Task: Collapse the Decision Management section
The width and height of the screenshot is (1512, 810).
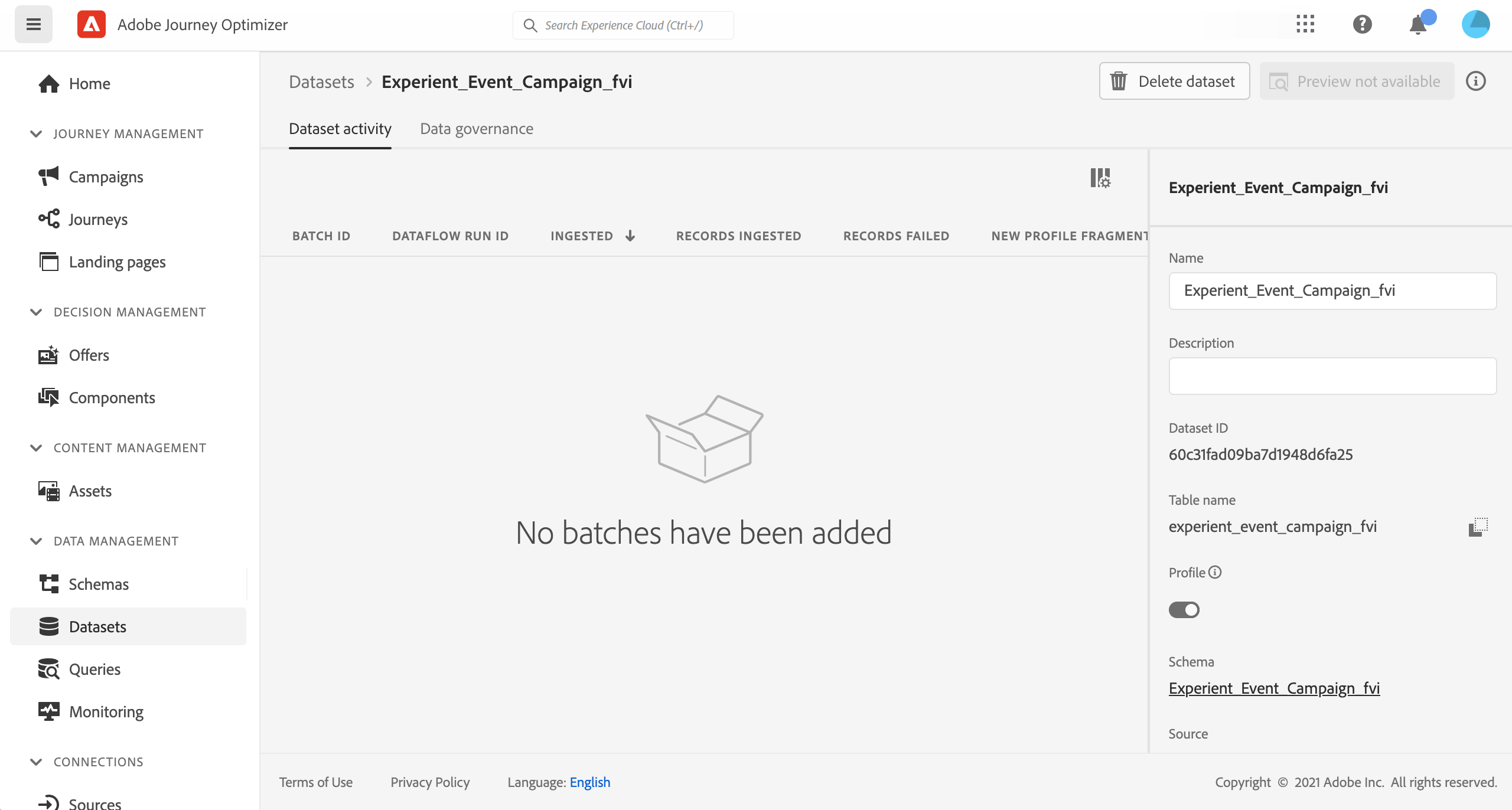Action: [x=36, y=312]
